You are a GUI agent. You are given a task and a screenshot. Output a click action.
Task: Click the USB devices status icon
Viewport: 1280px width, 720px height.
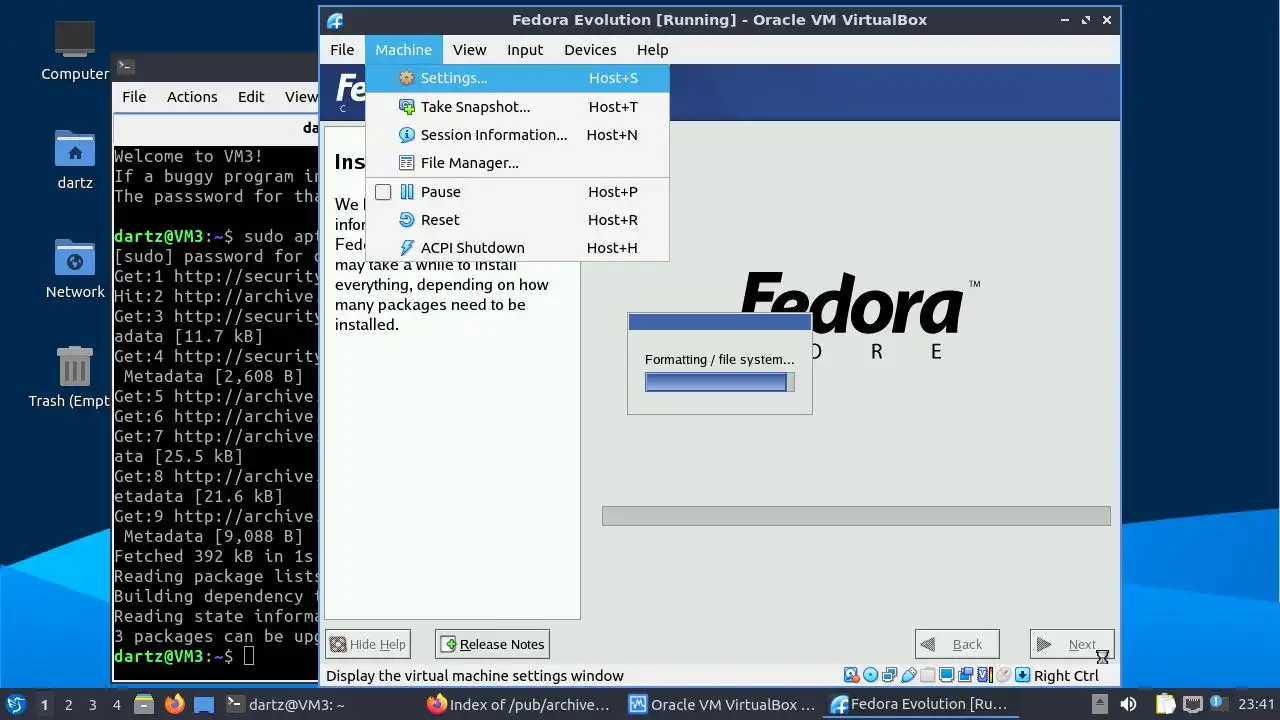point(908,675)
